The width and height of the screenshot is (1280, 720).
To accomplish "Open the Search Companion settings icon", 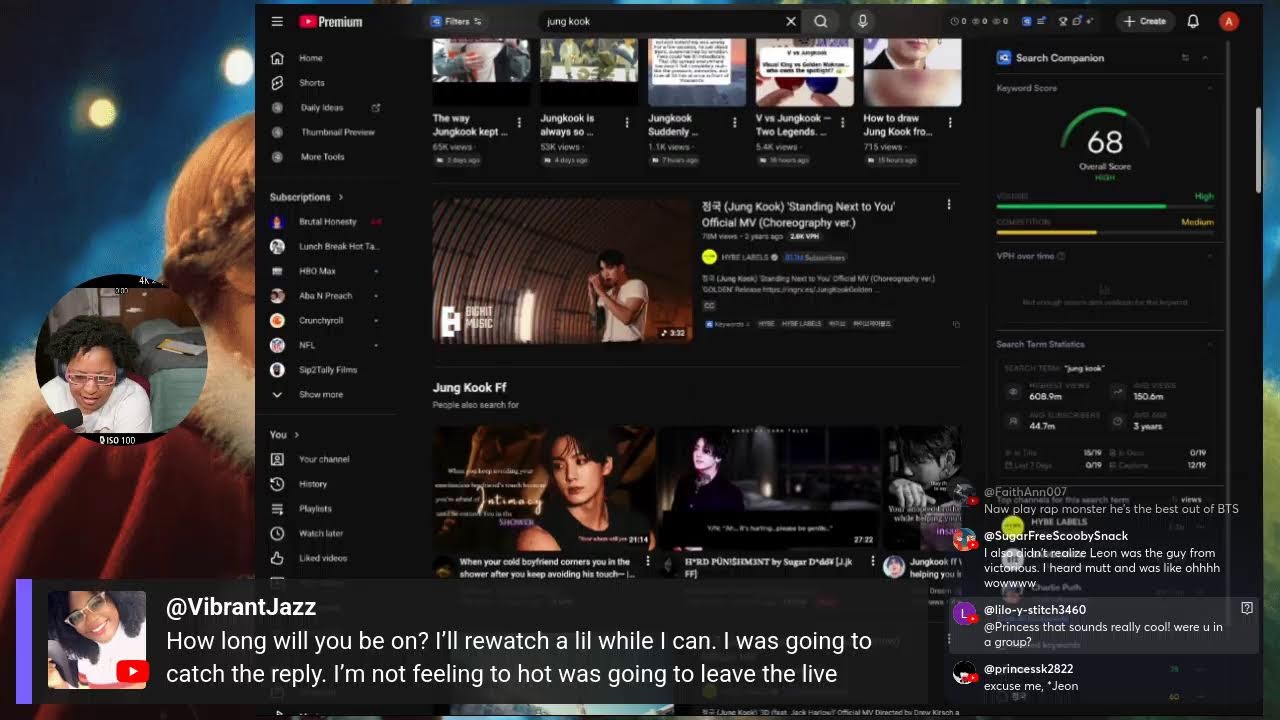I will 1186,58.
